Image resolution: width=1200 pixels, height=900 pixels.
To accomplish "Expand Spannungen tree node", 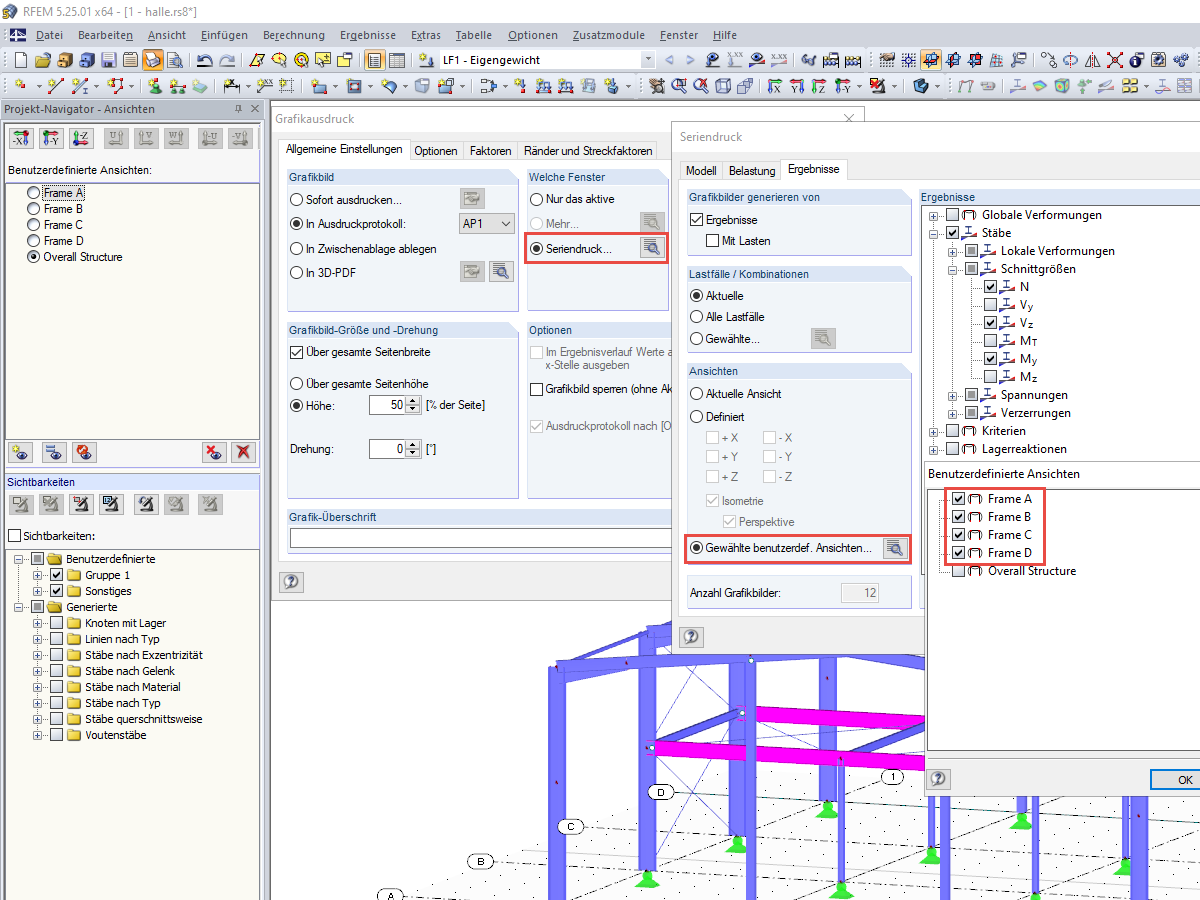I will point(952,395).
